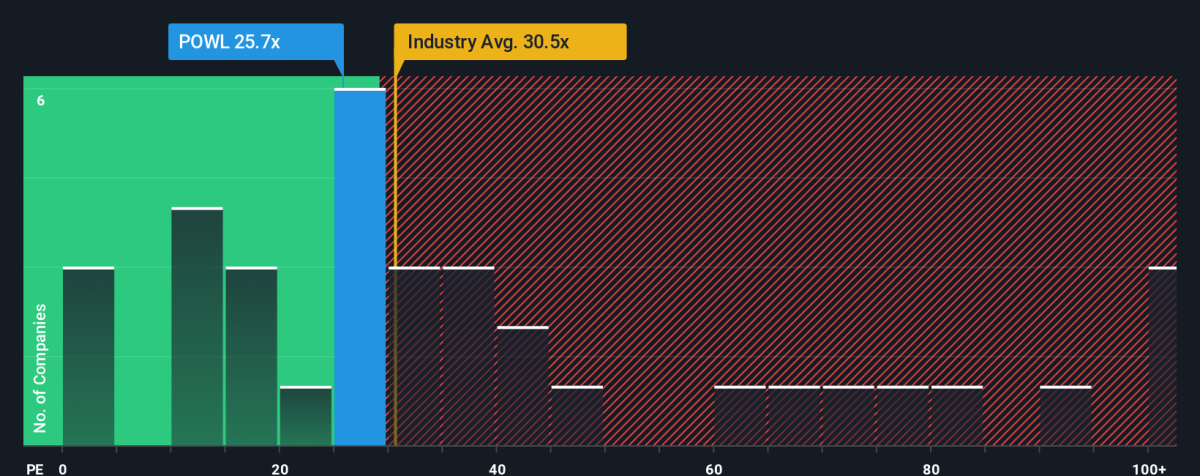Image resolution: width=1200 pixels, height=476 pixels.
Task: Select the bar directly right of the yellow line
Action: [414, 356]
